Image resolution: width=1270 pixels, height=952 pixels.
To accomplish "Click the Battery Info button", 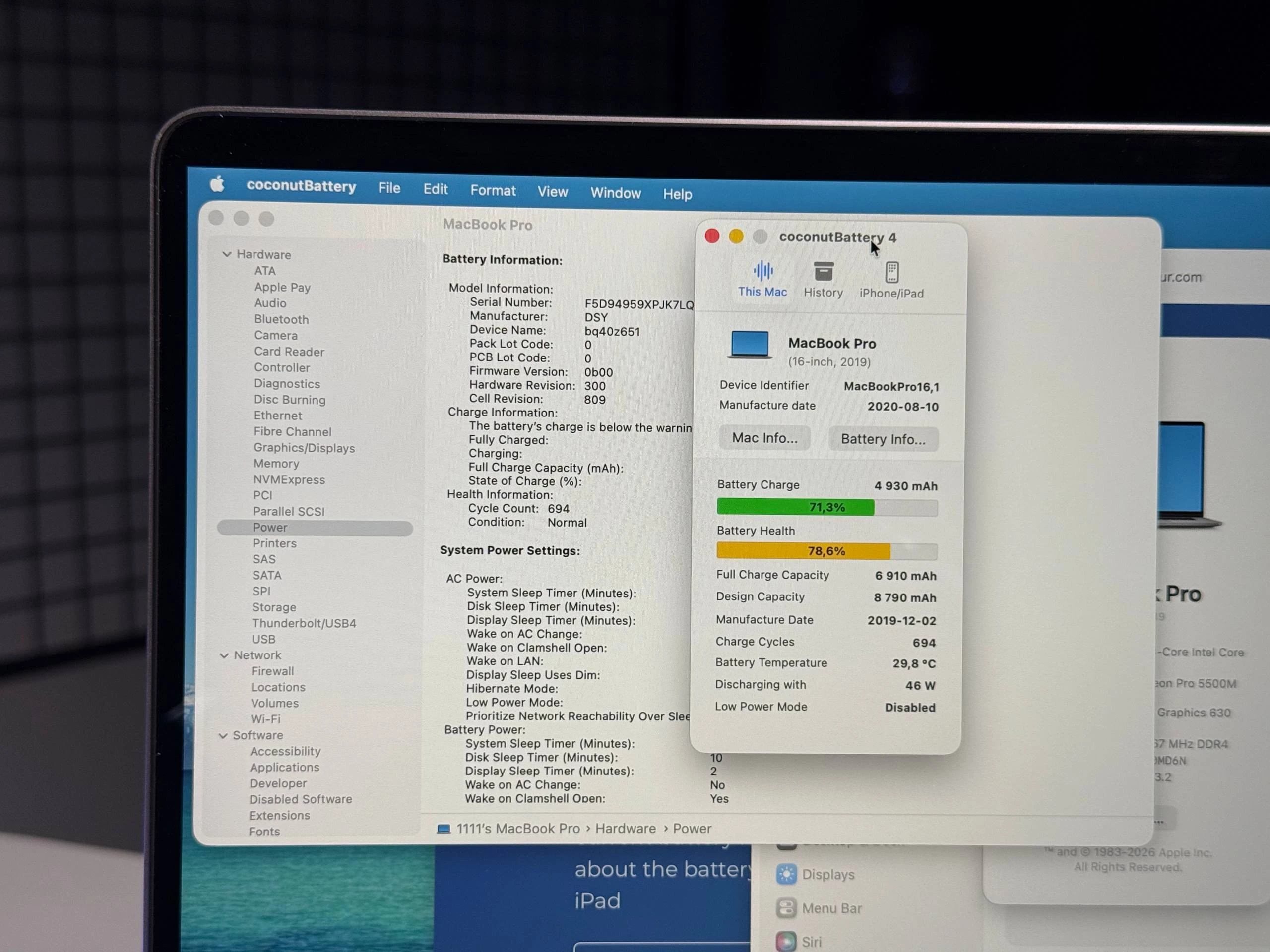I will pos(884,439).
